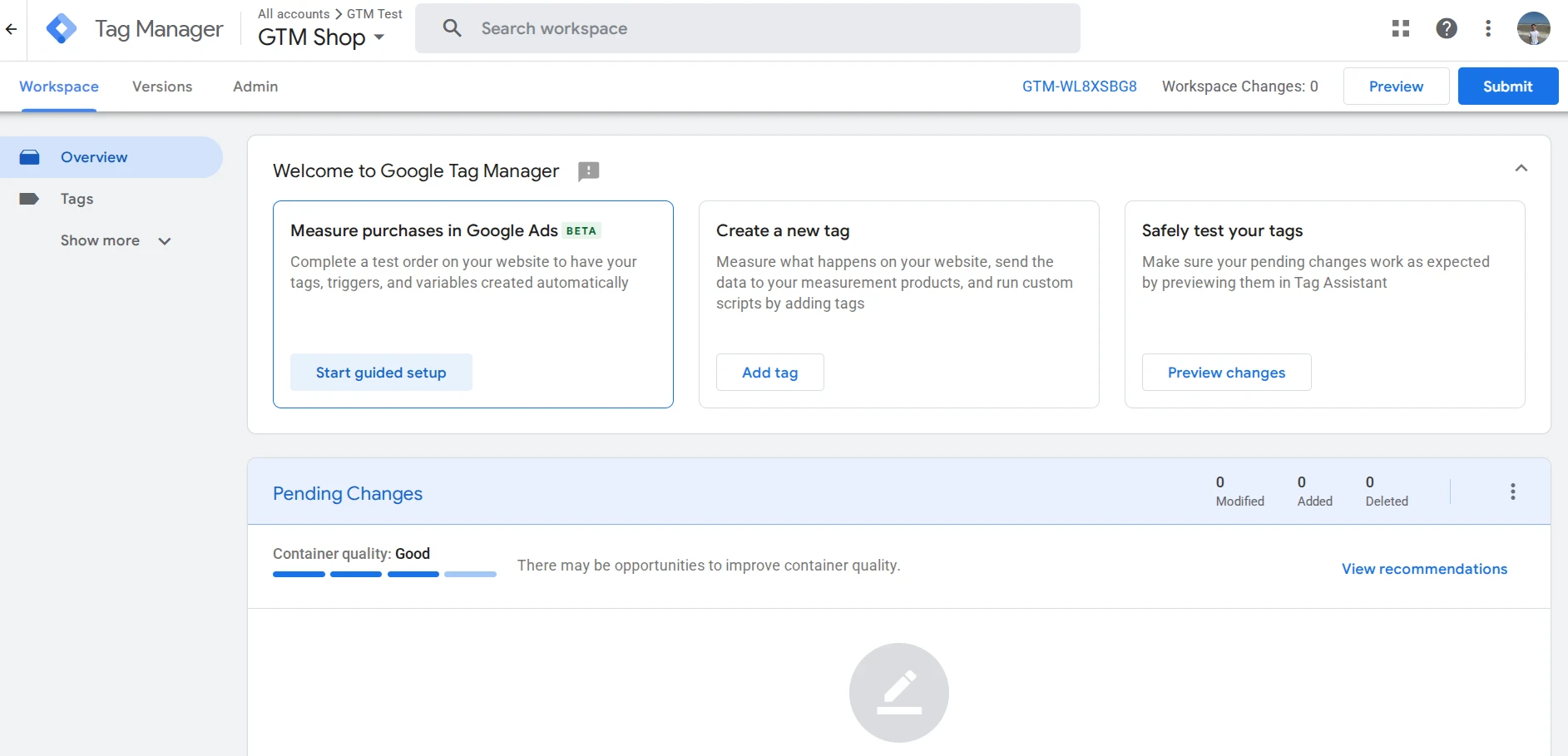Click the Overview sidebar icon
The width and height of the screenshot is (1568, 756).
(x=29, y=157)
